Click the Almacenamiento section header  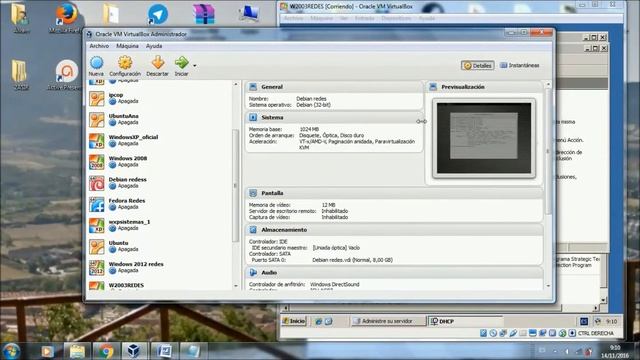tap(394, 230)
